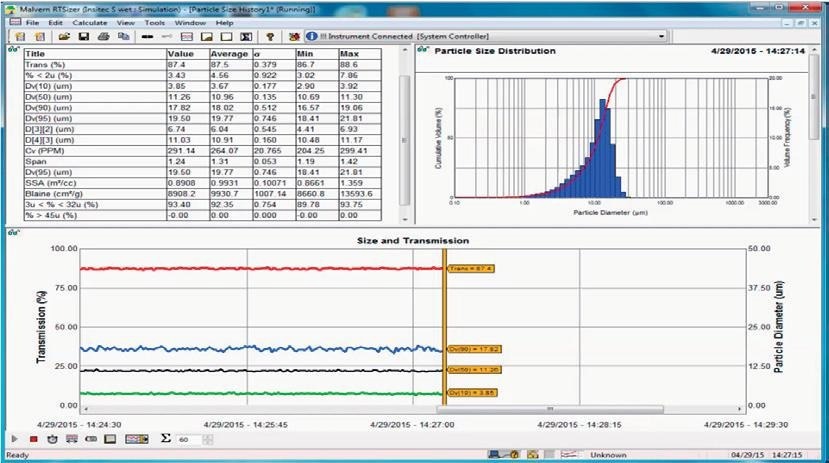
Task: Click the Sigma averaging icon
Action: [165, 439]
